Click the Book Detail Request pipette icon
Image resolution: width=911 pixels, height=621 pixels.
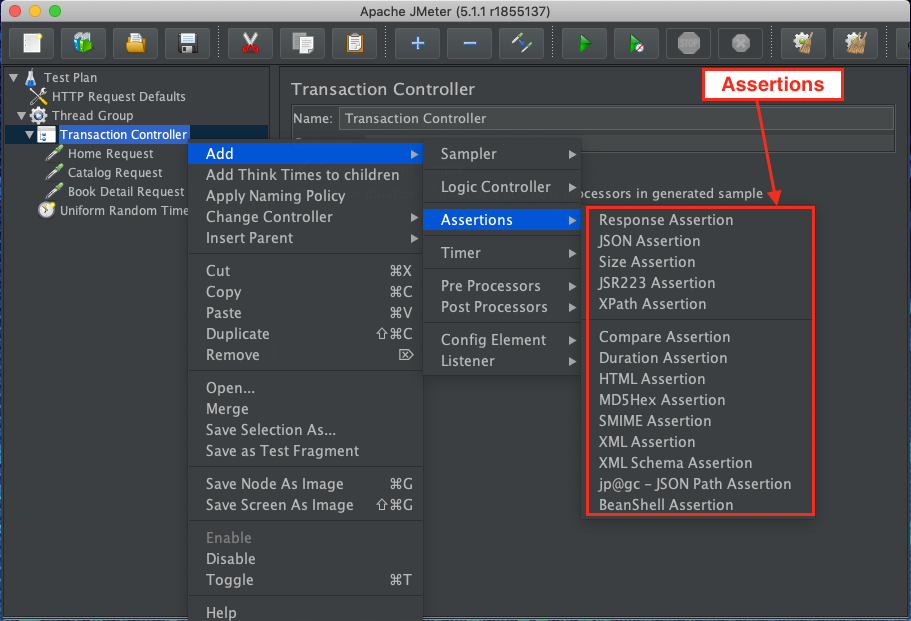pos(54,192)
